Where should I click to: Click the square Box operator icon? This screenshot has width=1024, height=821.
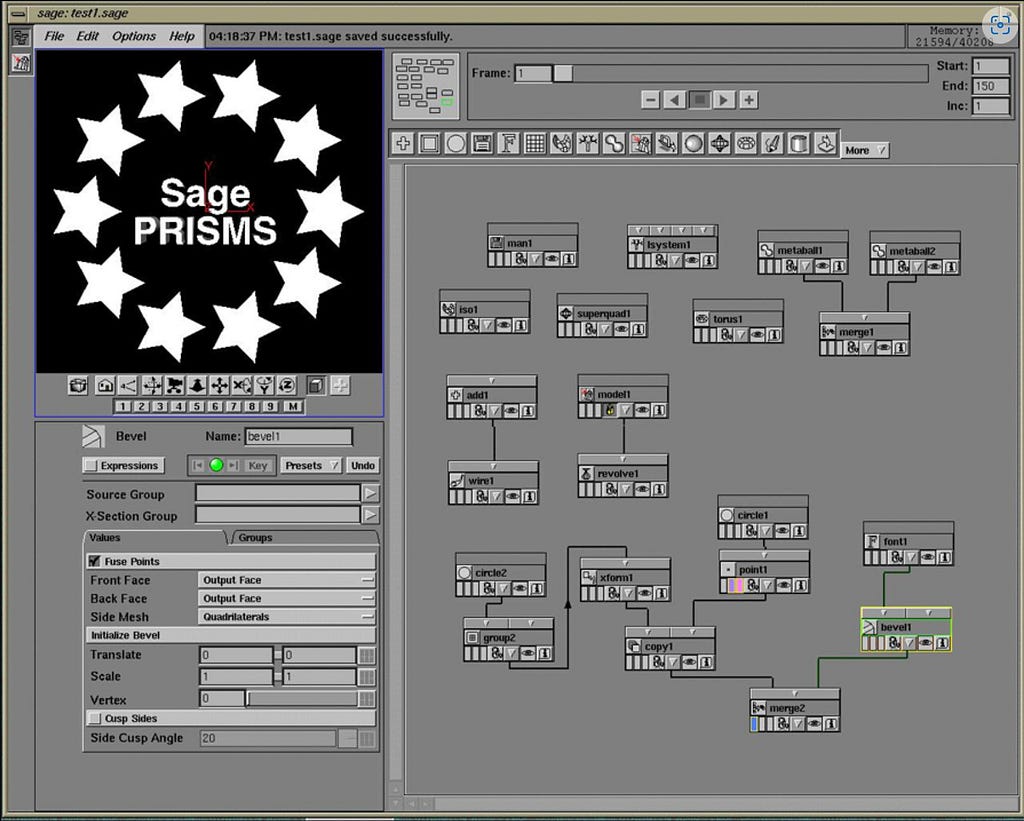pos(429,143)
